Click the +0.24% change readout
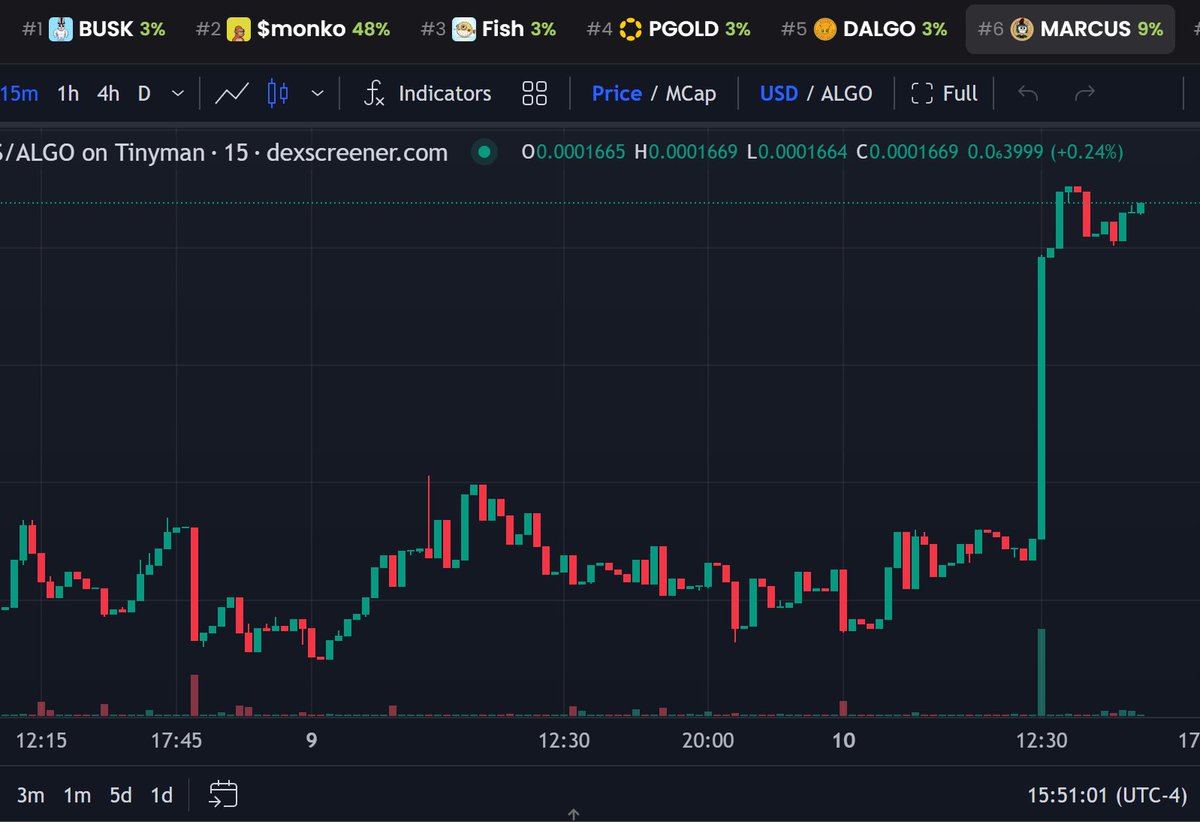The width and height of the screenshot is (1200, 822). tap(1085, 153)
